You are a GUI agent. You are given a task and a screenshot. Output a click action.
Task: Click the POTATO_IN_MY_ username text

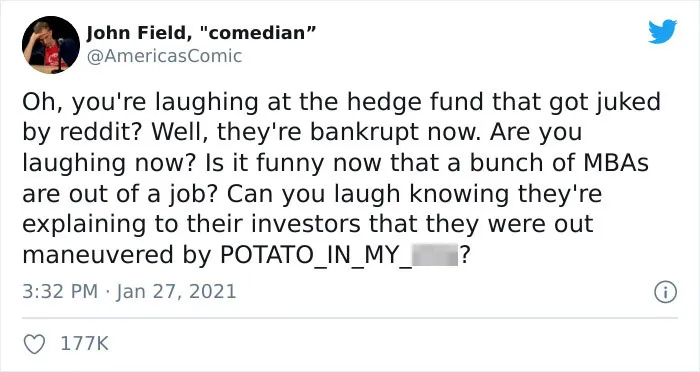click(x=315, y=256)
